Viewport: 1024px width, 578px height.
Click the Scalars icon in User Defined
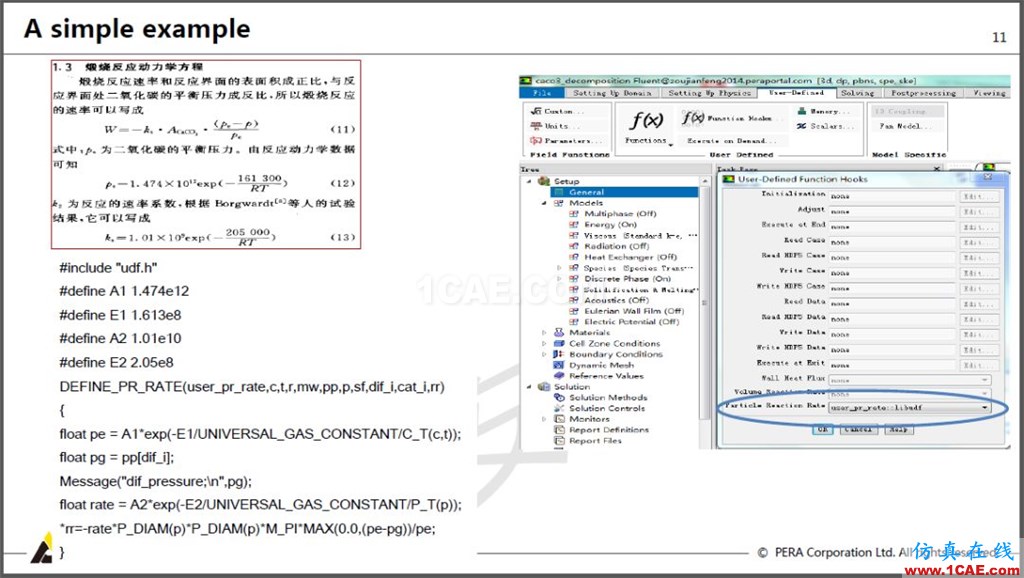click(802, 126)
